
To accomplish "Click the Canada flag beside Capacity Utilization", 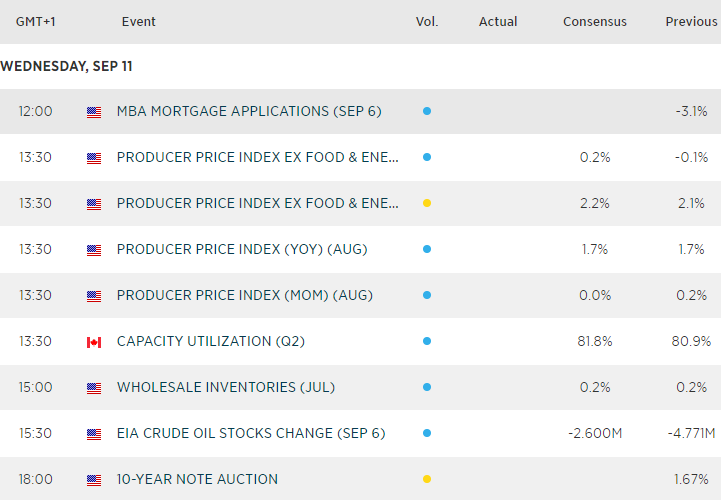I will point(94,342).
